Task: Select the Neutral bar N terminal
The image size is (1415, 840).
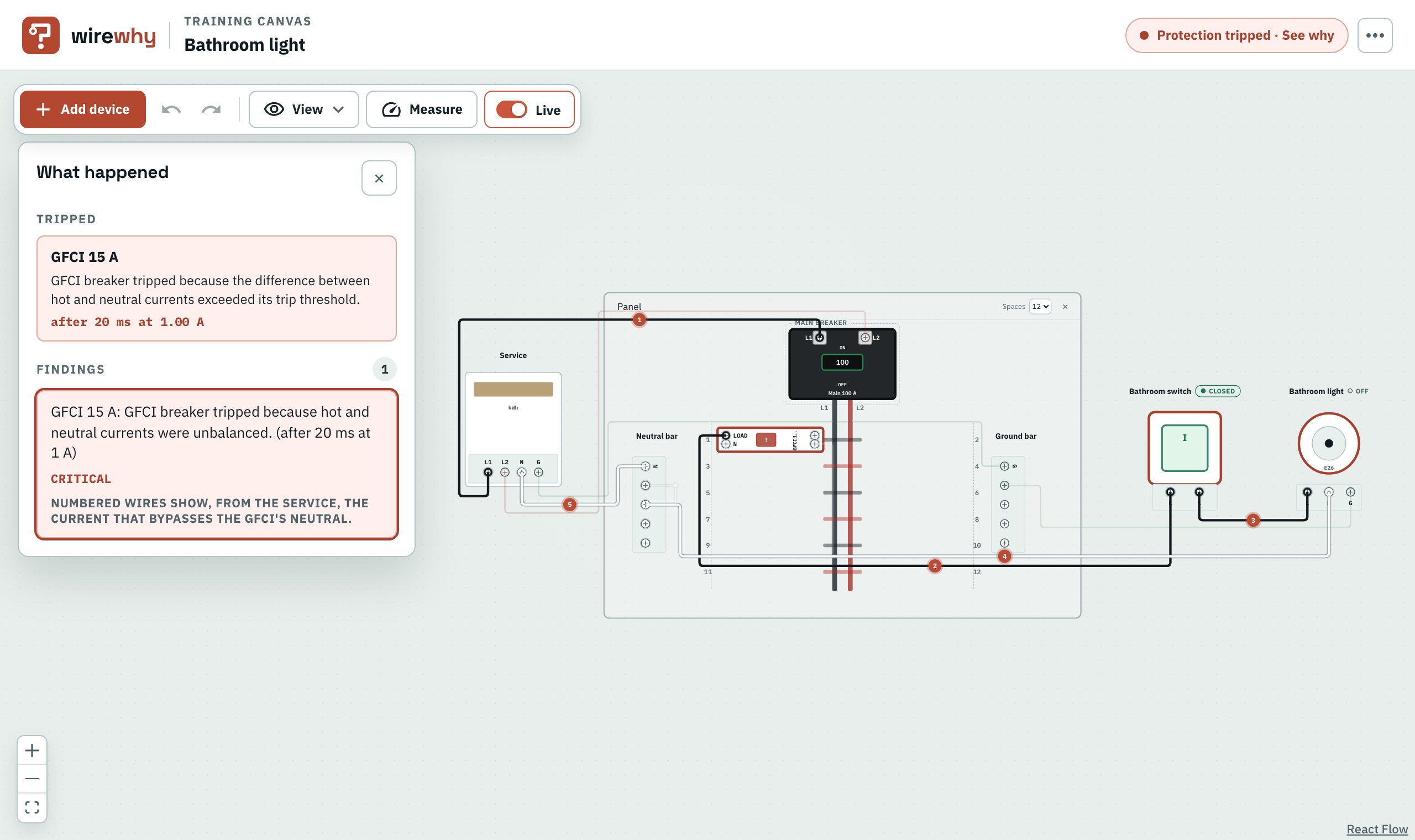Action: point(644,466)
